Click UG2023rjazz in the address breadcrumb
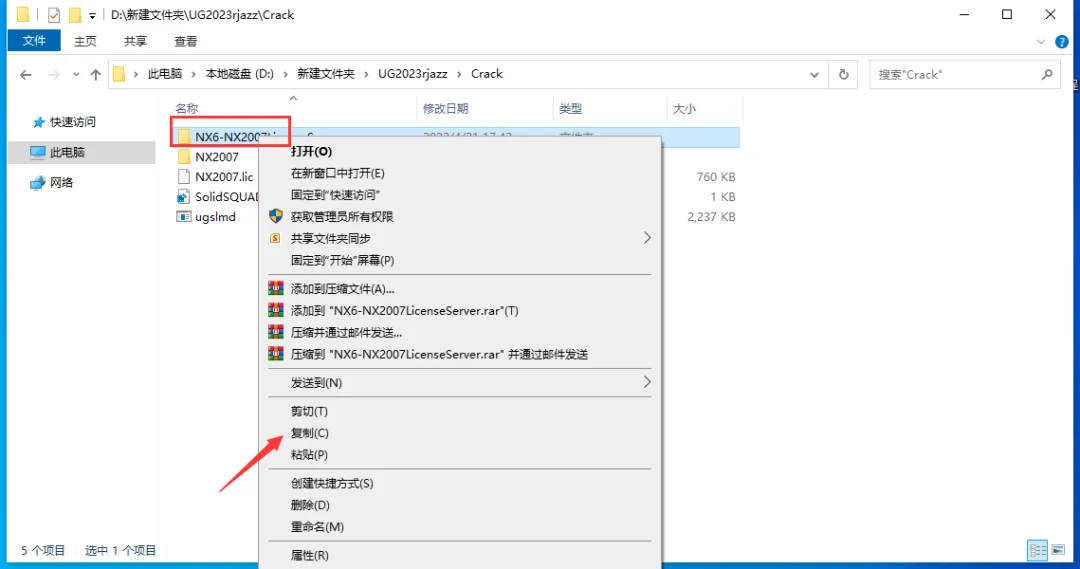Screen dimensions: 1080x569 [x=413, y=74]
